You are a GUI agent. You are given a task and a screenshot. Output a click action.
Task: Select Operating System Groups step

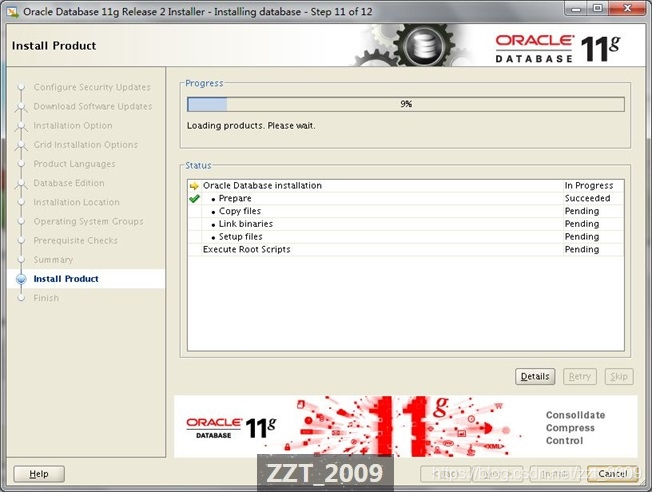coord(89,221)
